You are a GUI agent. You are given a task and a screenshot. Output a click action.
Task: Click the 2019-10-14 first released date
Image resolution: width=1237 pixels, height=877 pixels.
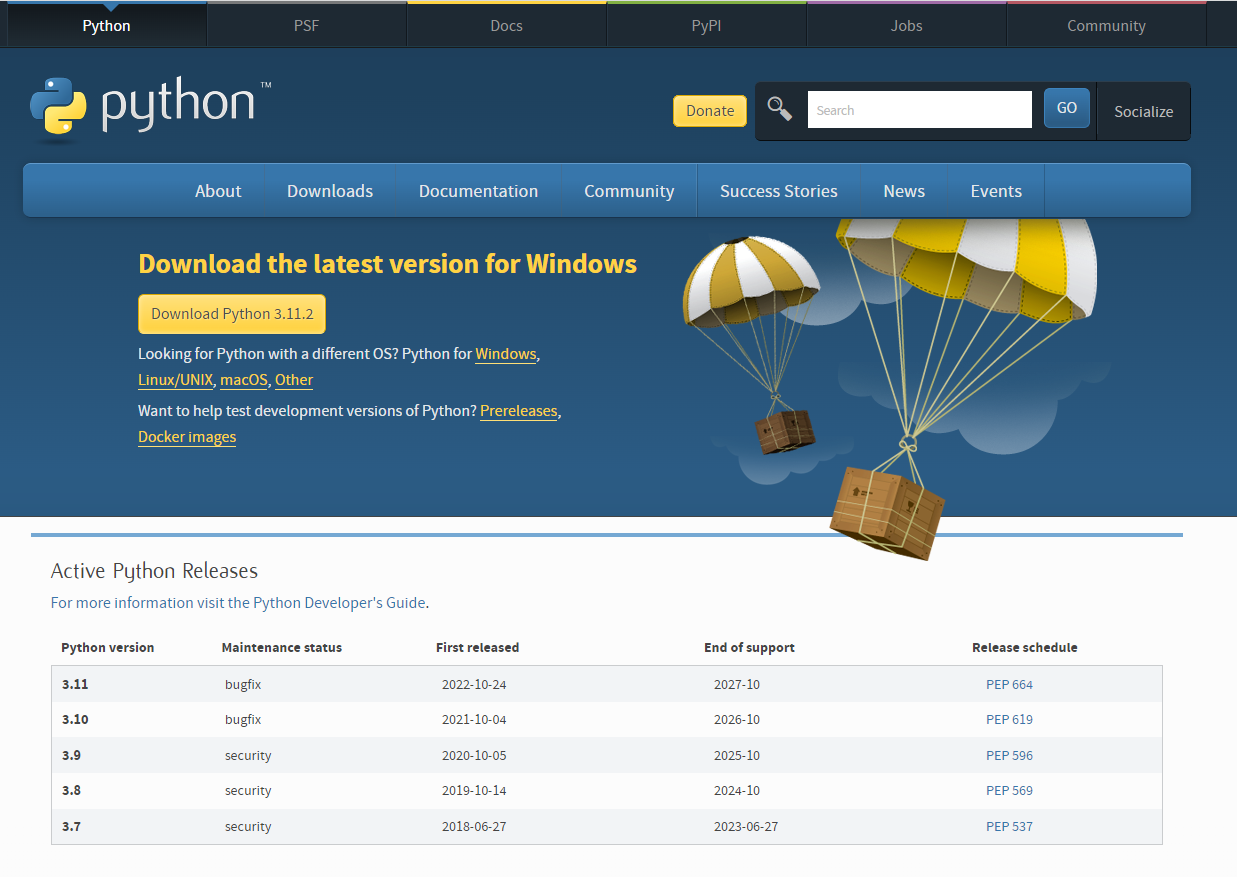click(x=474, y=791)
